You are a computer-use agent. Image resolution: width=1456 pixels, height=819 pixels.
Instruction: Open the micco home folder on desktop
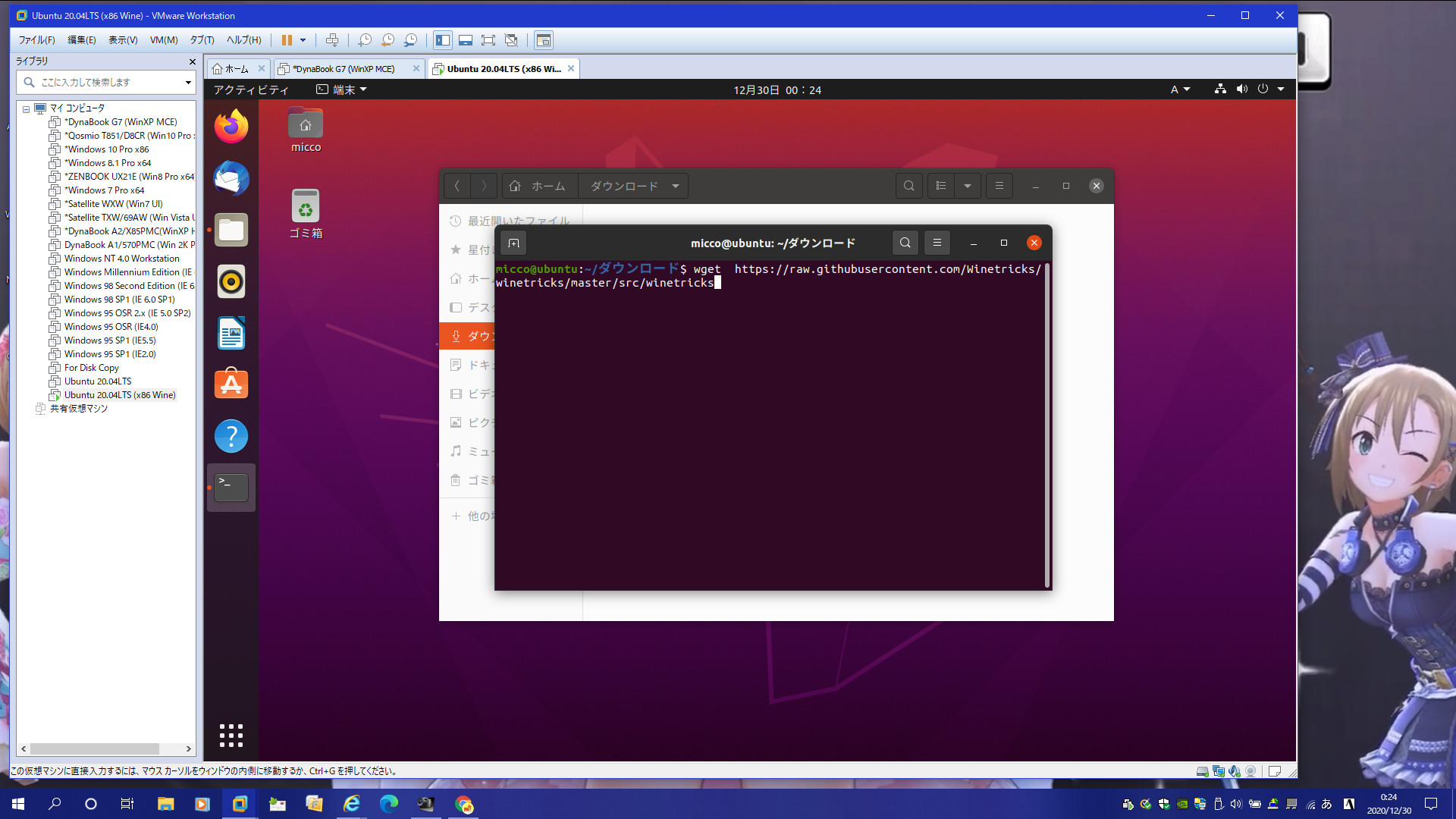[306, 130]
